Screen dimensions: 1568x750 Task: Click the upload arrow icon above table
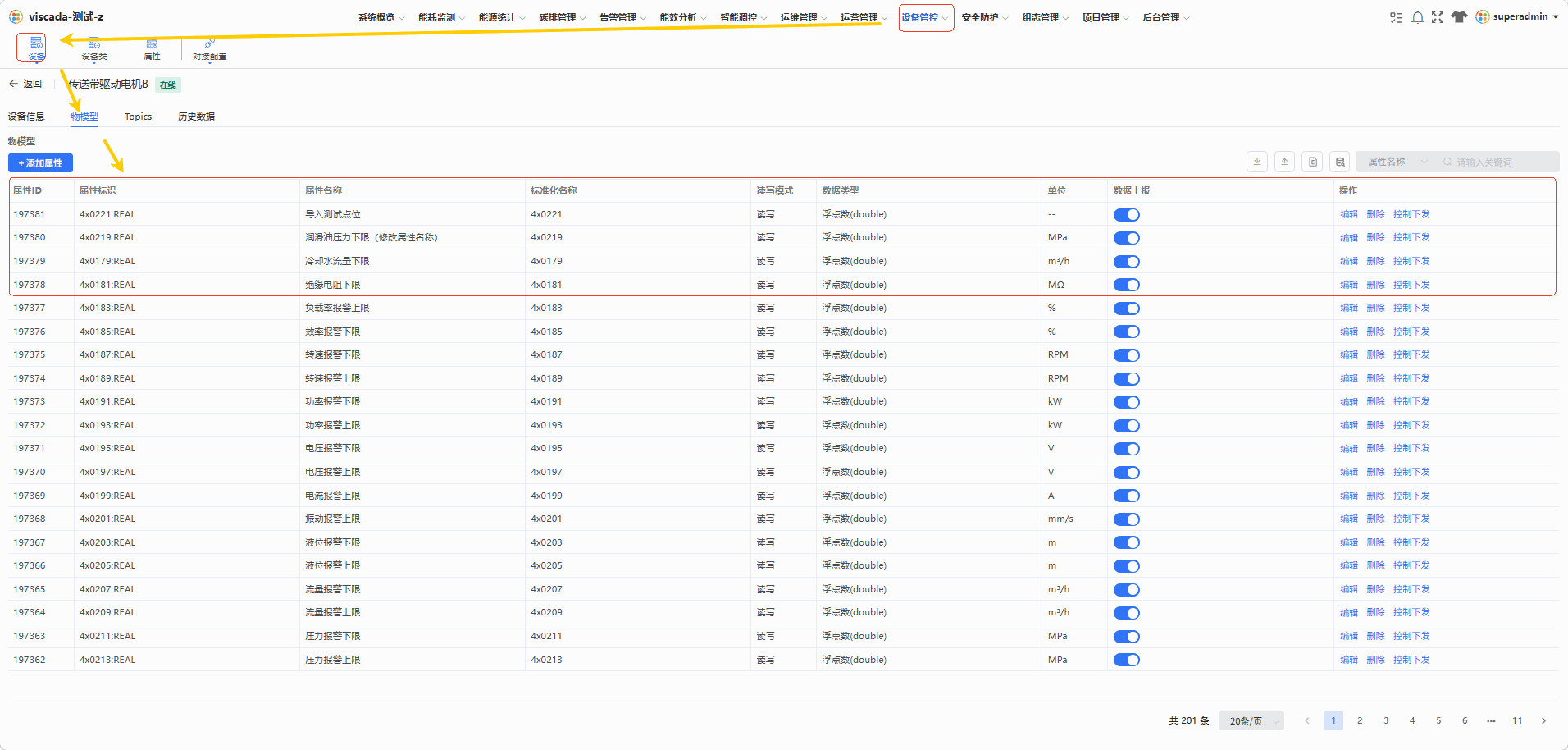click(1285, 162)
